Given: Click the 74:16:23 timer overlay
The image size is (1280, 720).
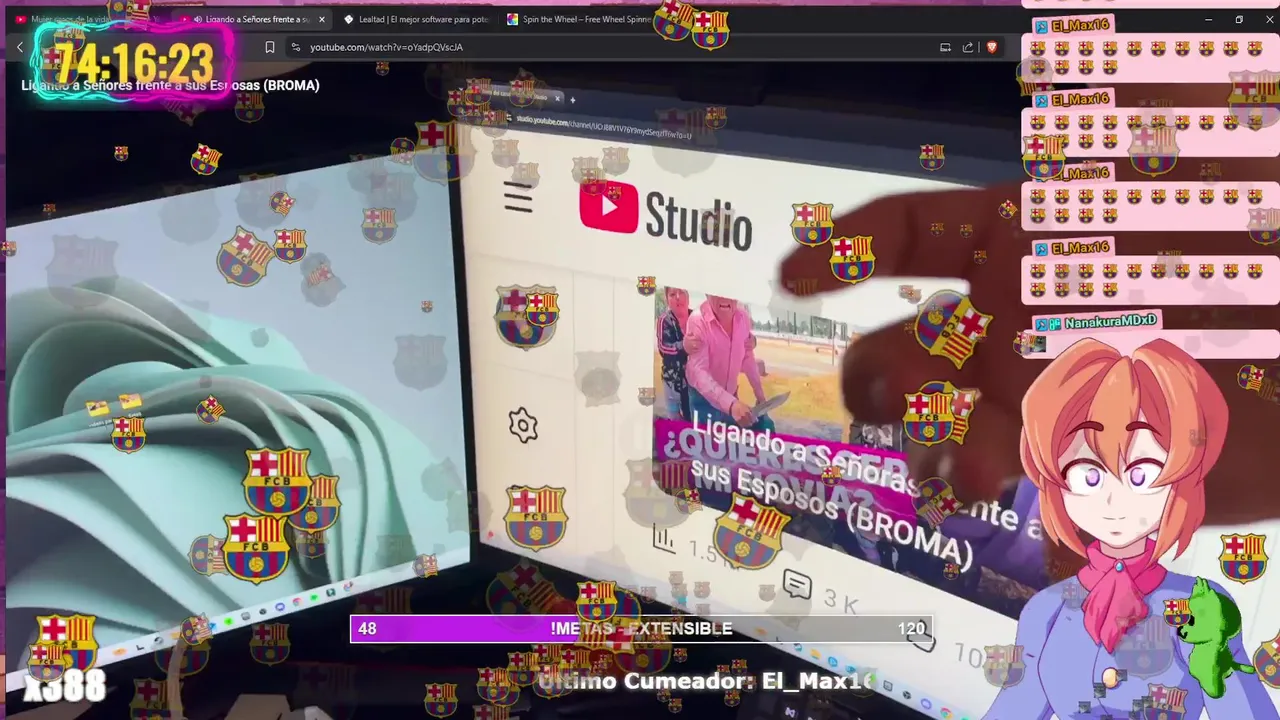Looking at the screenshot, I should coord(134,64).
